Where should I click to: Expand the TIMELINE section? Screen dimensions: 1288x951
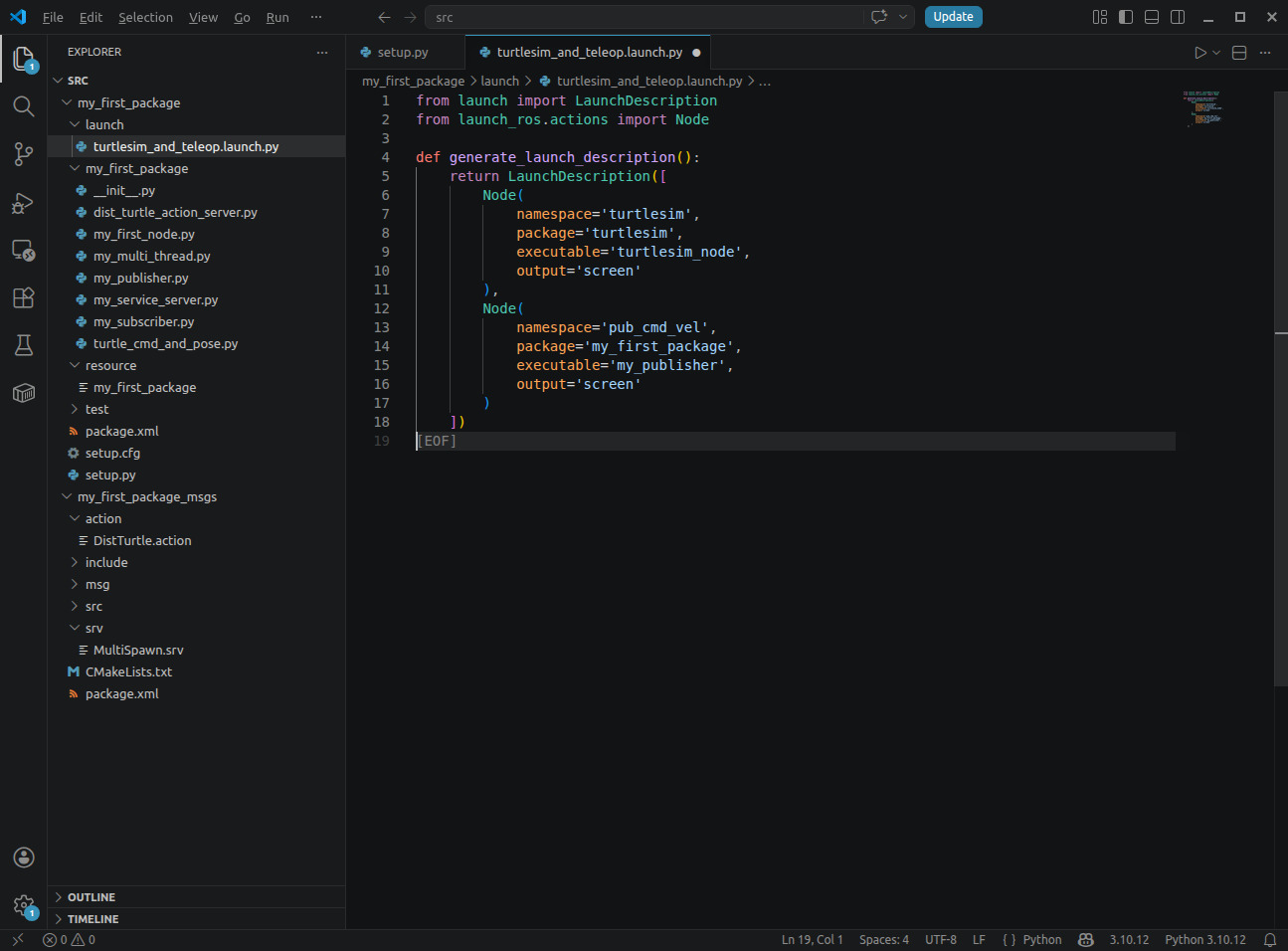[197, 919]
